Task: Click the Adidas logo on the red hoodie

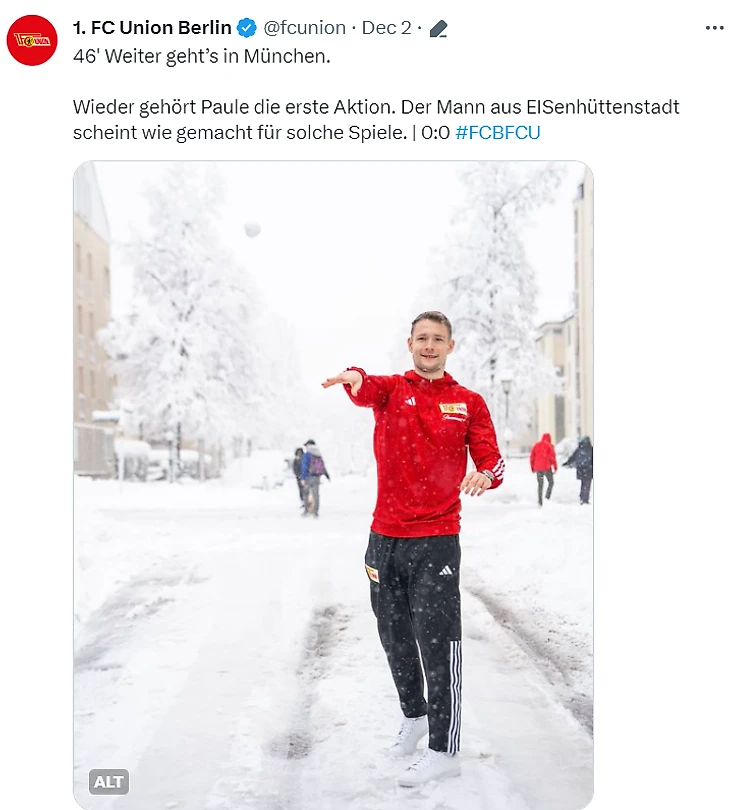Action: point(410,401)
